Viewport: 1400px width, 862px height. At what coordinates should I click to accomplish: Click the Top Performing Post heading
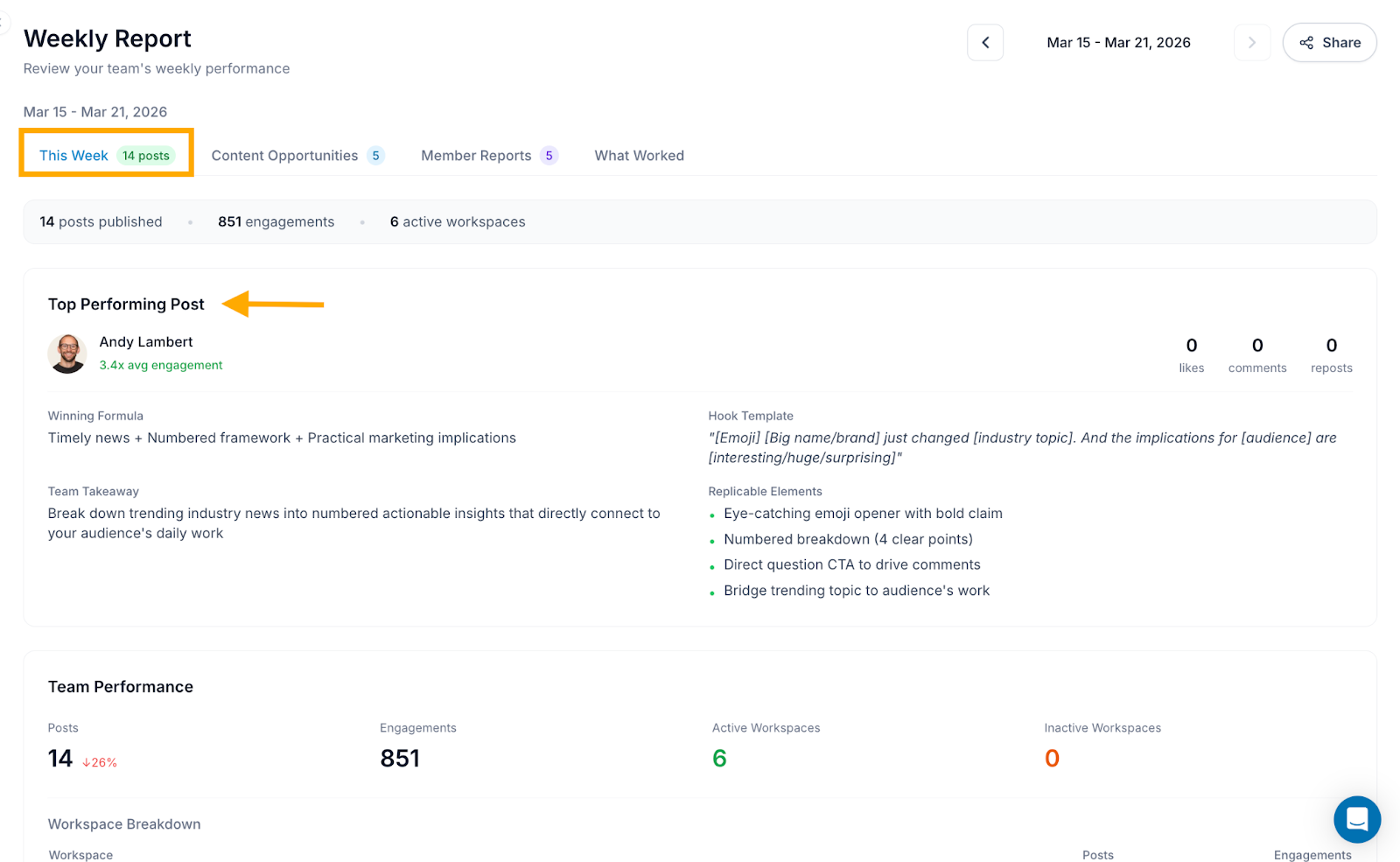tap(126, 304)
